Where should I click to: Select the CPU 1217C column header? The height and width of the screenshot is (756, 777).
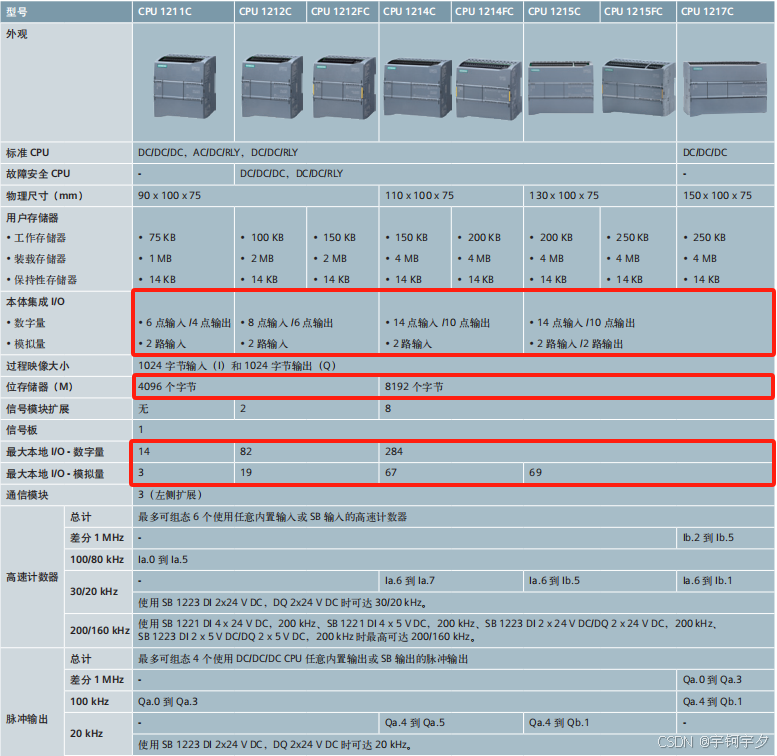click(725, 11)
